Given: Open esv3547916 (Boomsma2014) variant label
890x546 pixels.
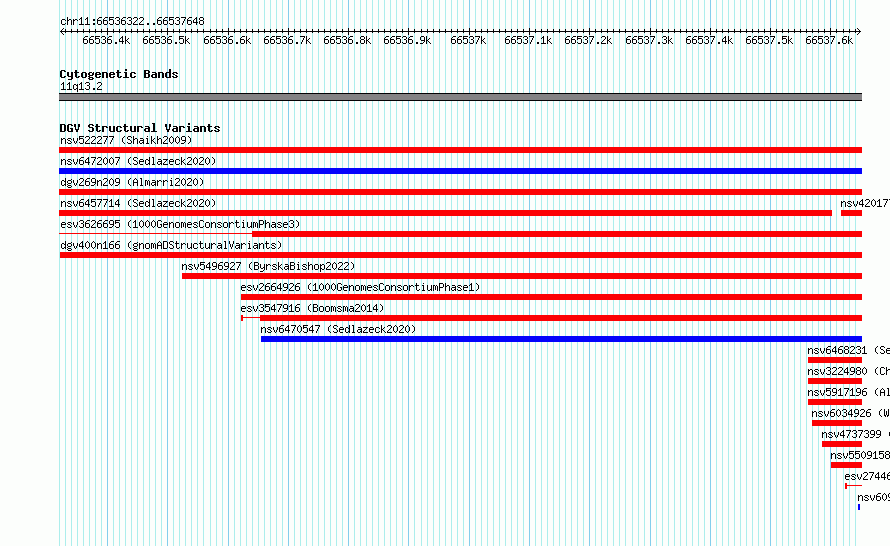Looking at the screenshot, I should point(312,308).
